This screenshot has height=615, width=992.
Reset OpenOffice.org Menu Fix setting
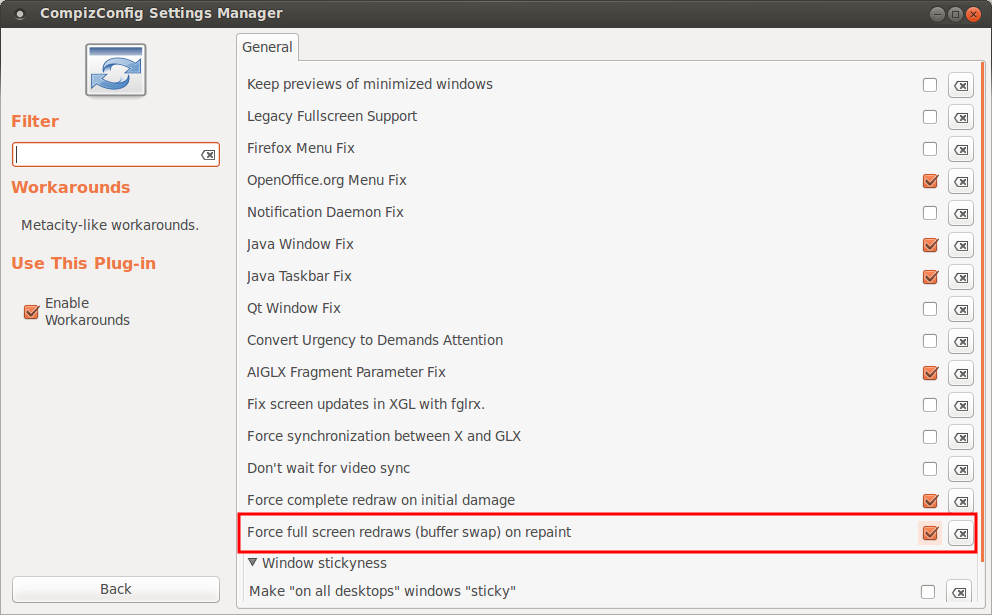(960, 182)
